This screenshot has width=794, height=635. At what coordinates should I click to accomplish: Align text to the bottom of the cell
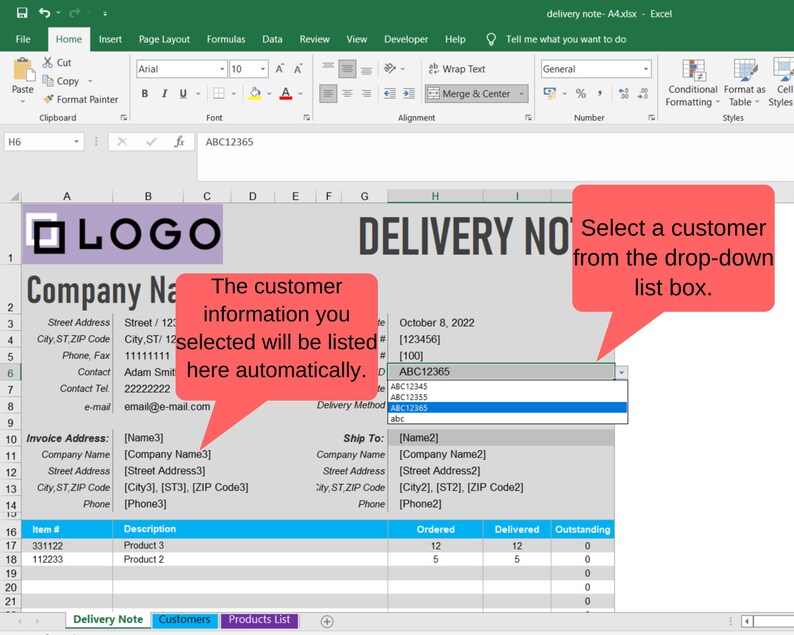coord(367,69)
